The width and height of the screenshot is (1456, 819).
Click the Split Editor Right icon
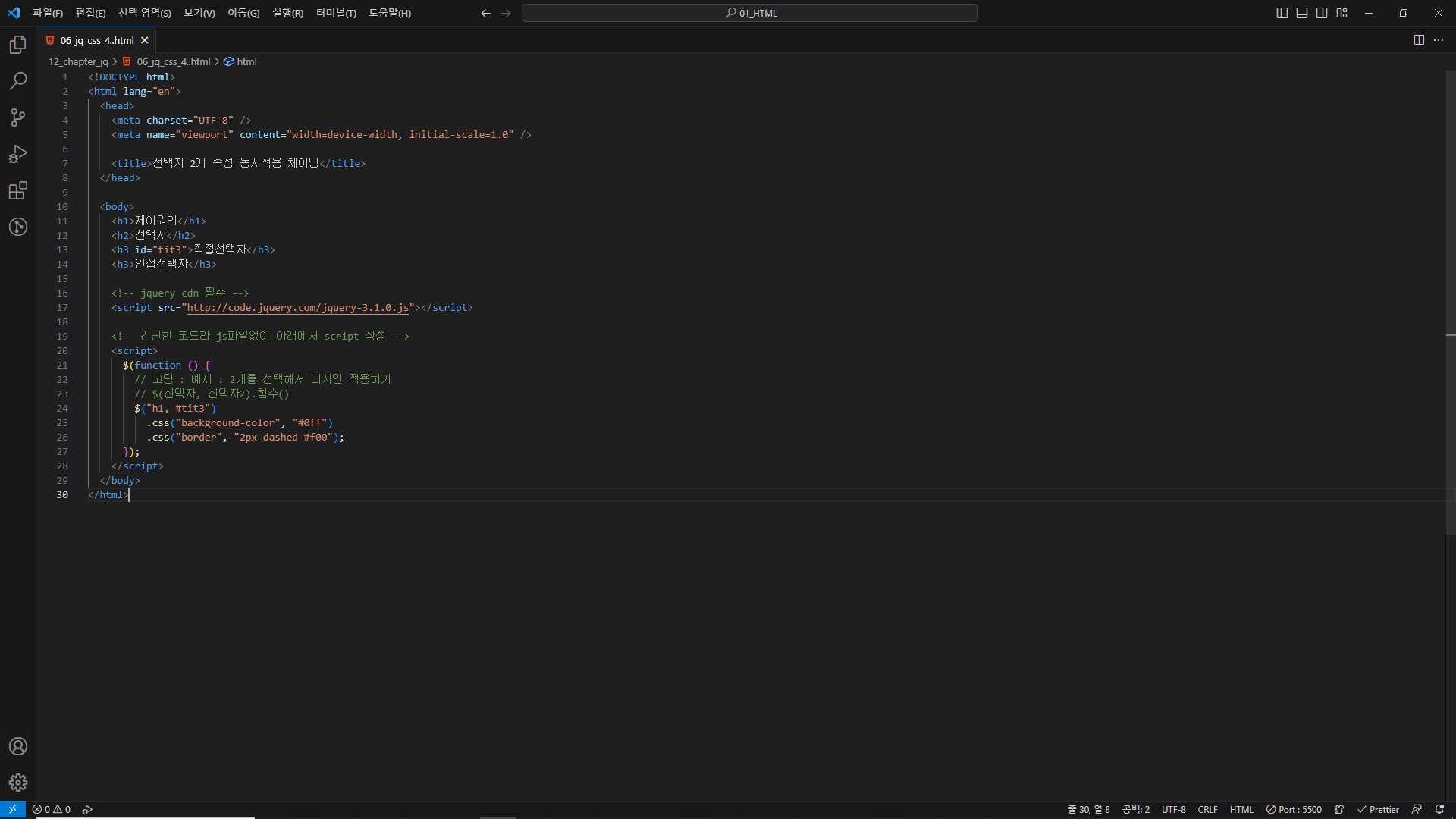click(x=1419, y=40)
